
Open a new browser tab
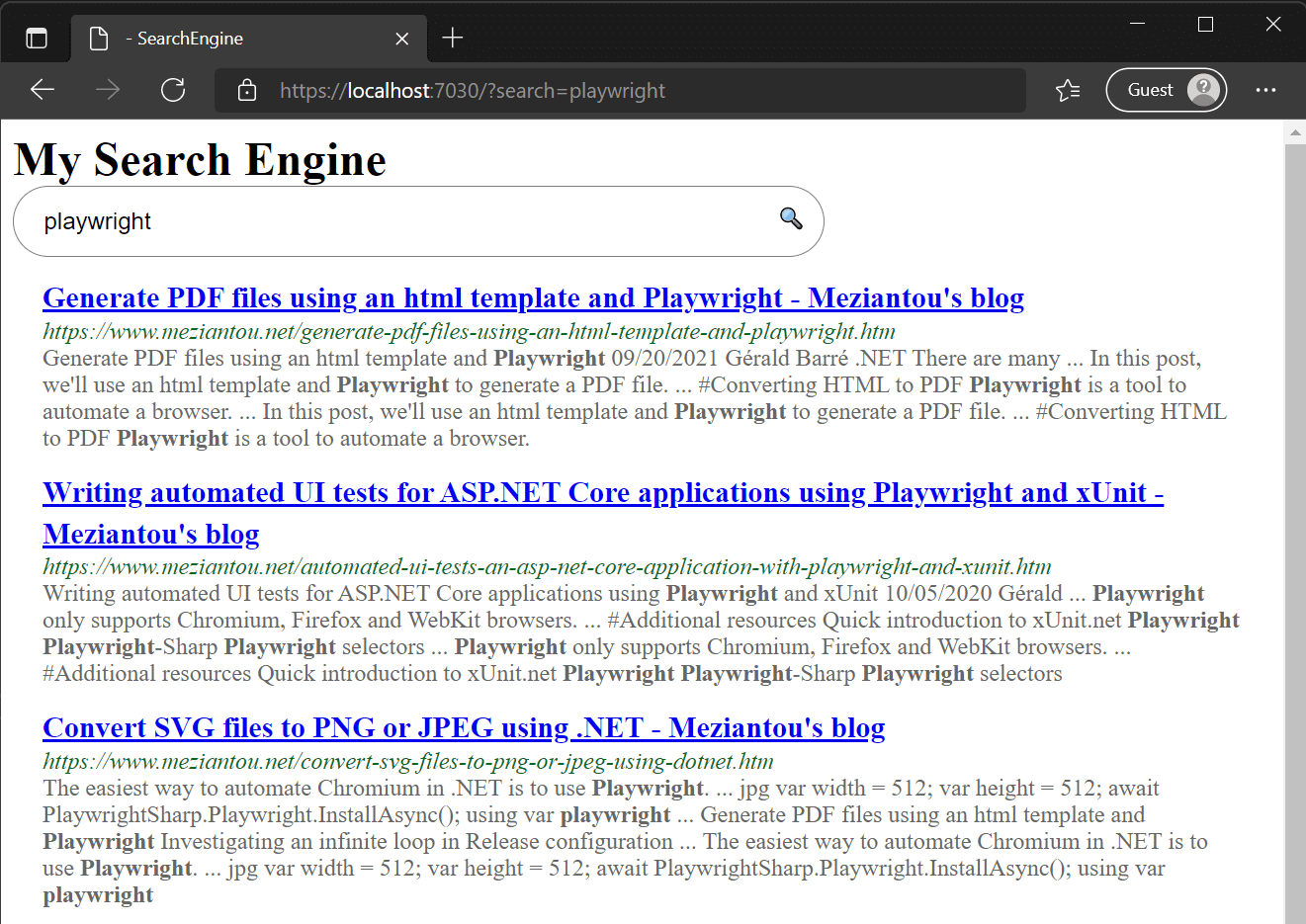pos(452,39)
